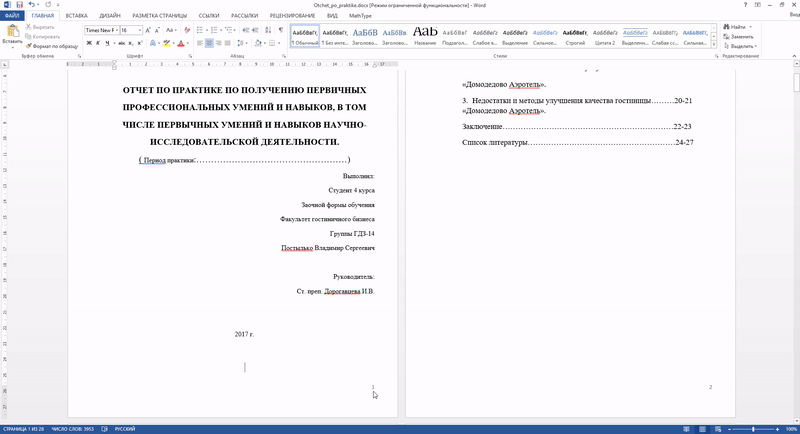This screenshot has height=434, width=800.
Task: Toggle underline (Ч) formatting
Action: 107,43
